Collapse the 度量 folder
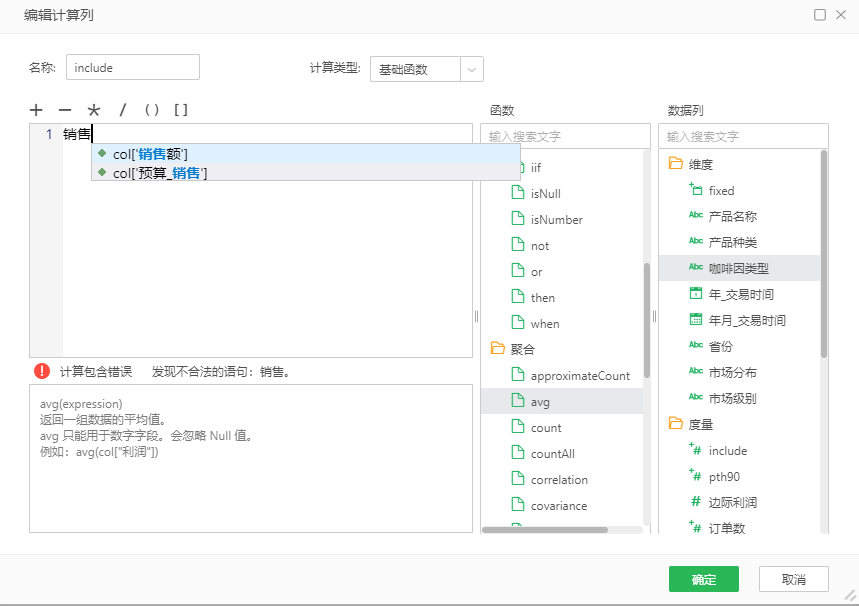Viewport: 859px width, 606px height. click(675, 424)
